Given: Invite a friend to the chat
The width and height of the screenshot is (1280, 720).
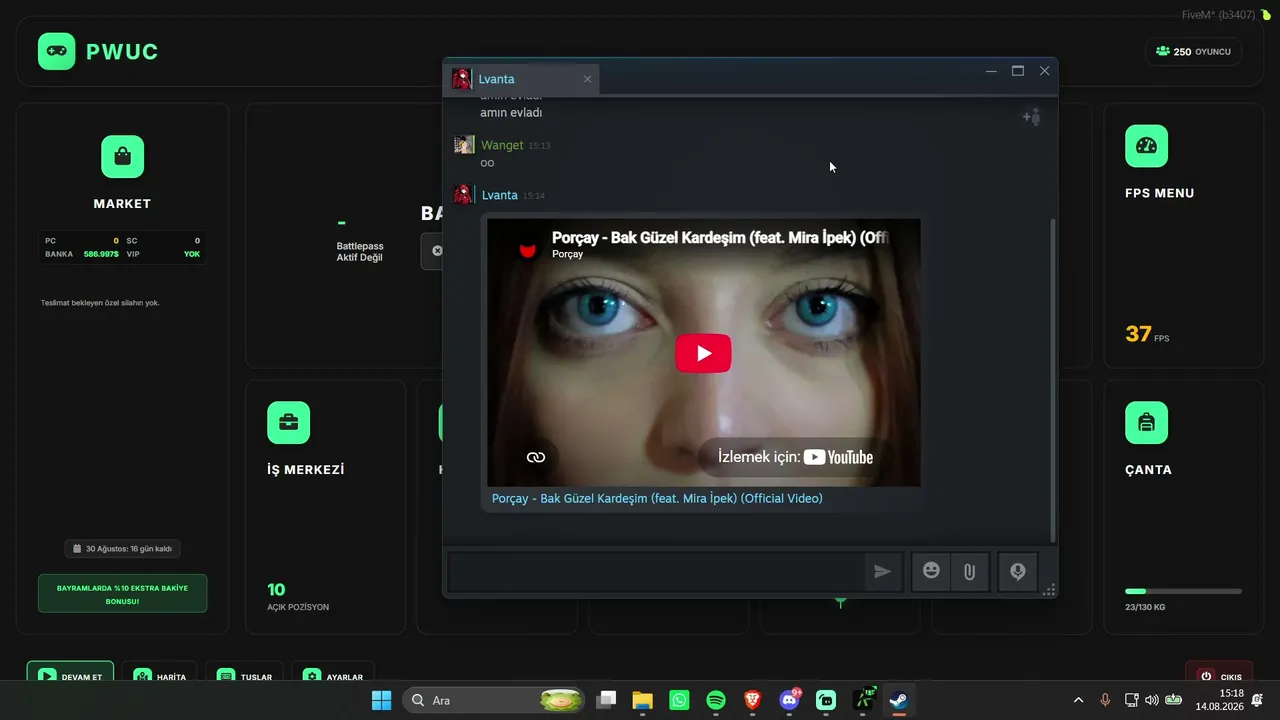Looking at the screenshot, I should click(1031, 117).
